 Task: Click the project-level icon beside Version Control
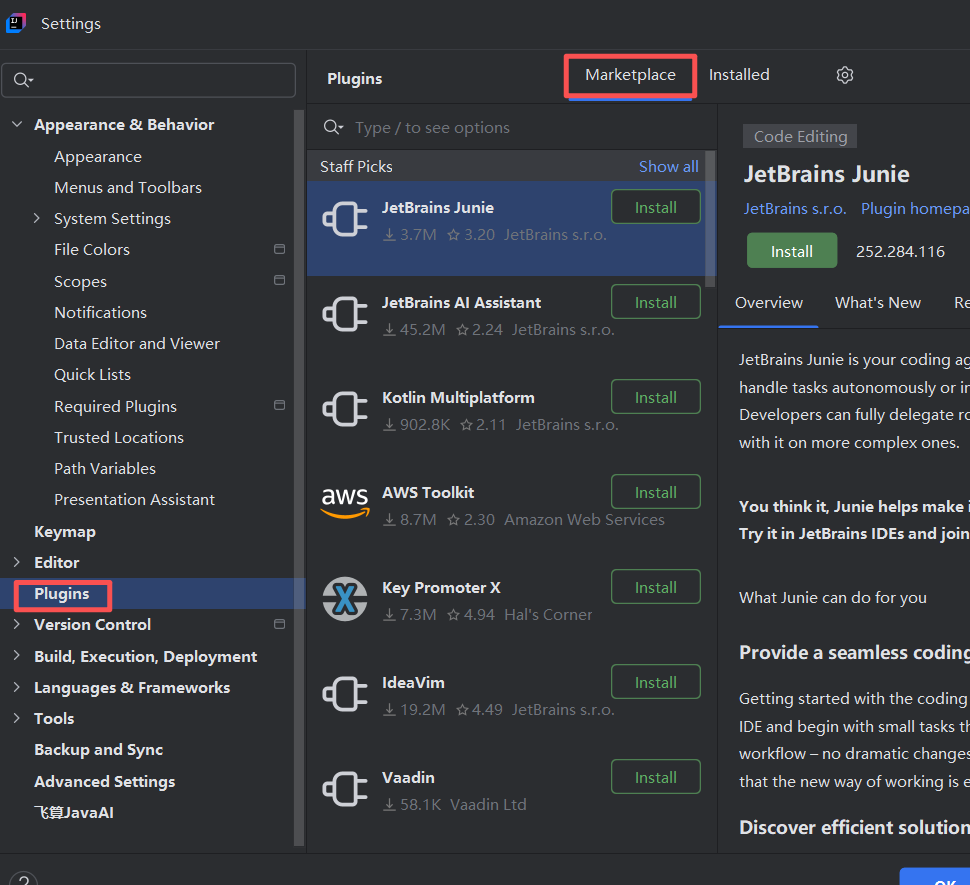(280, 624)
